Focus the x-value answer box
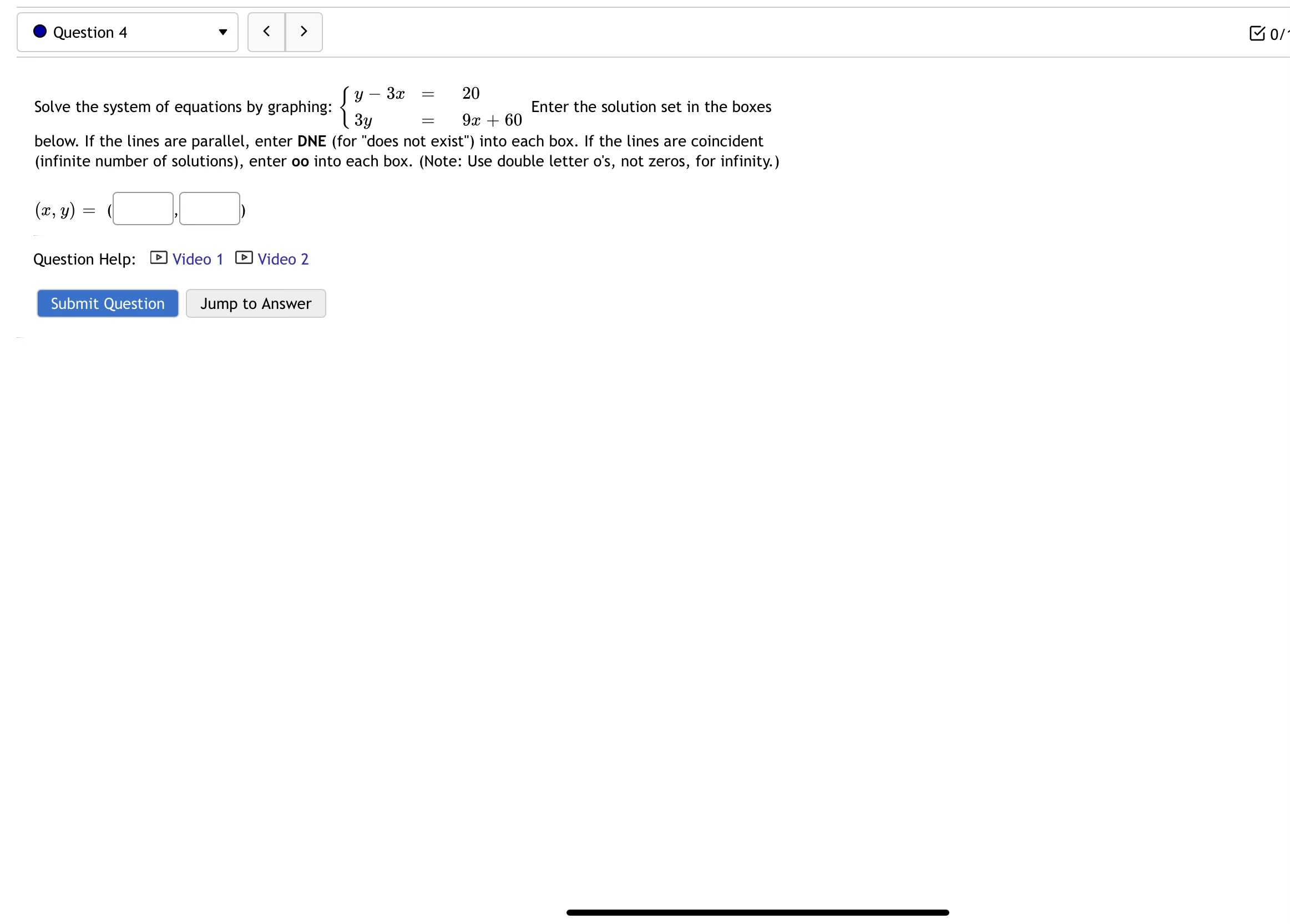Image resolution: width=1290 pixels, height=924 pixels. [143, 209]
